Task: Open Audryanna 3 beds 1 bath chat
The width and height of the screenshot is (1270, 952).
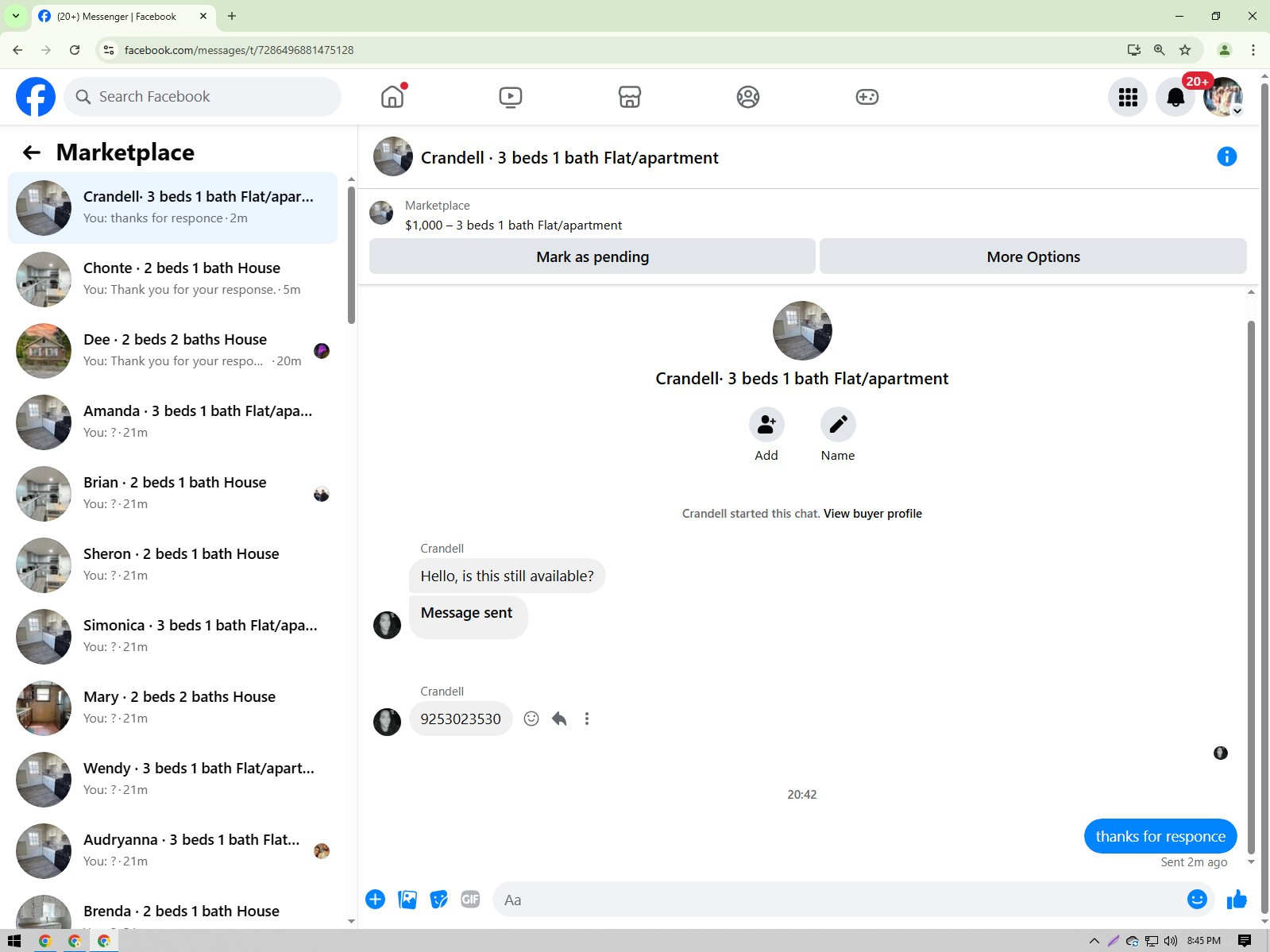Action: coord(172,851)
